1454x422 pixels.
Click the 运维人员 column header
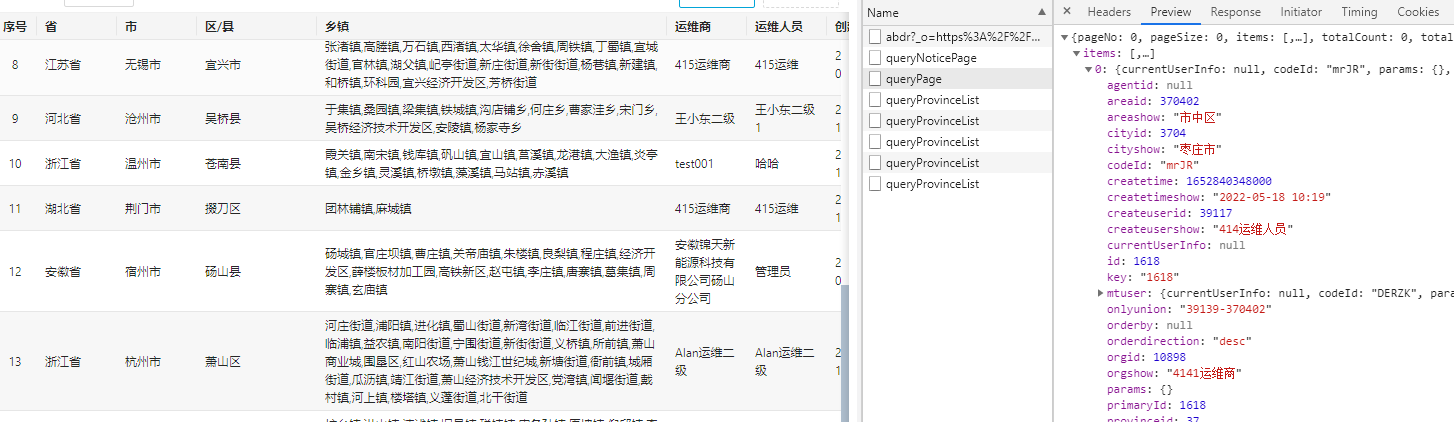pyautogui.click(x=781, y=26)
